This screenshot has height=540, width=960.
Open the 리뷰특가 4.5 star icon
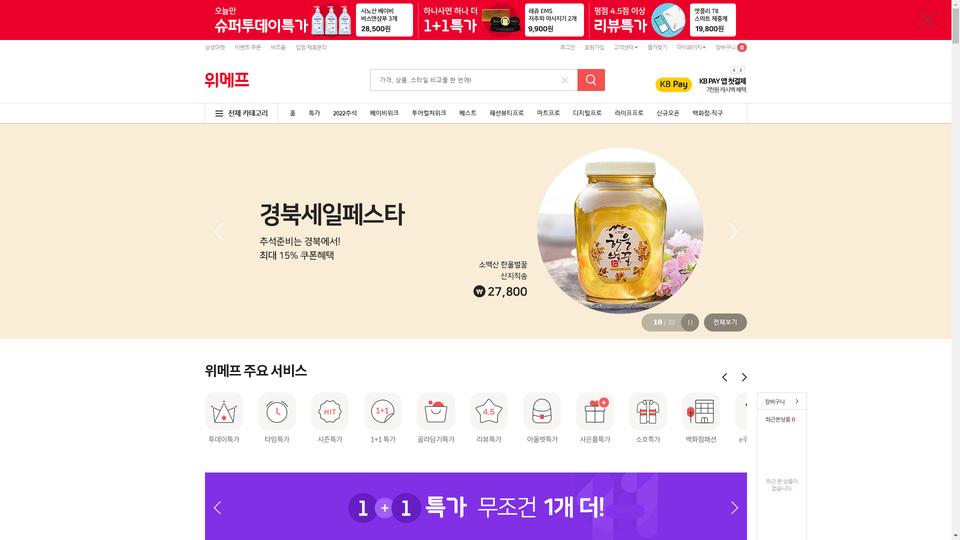coord(489,412)
